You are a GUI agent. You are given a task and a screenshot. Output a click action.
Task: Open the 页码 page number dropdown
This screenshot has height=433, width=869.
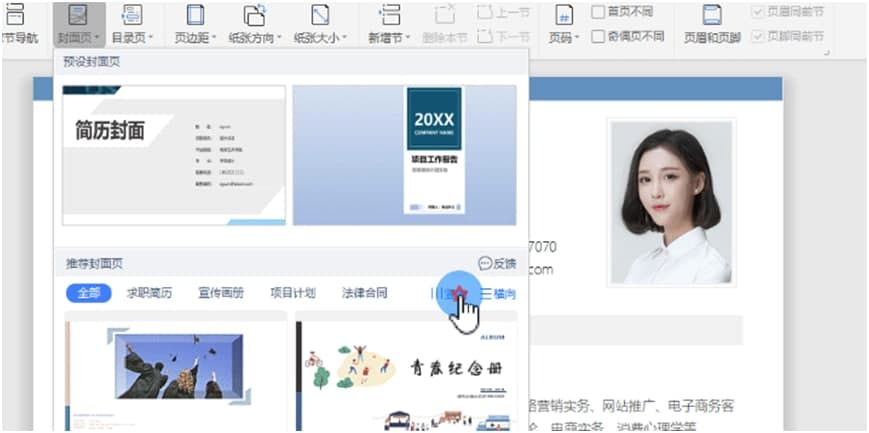coord(564,25)
